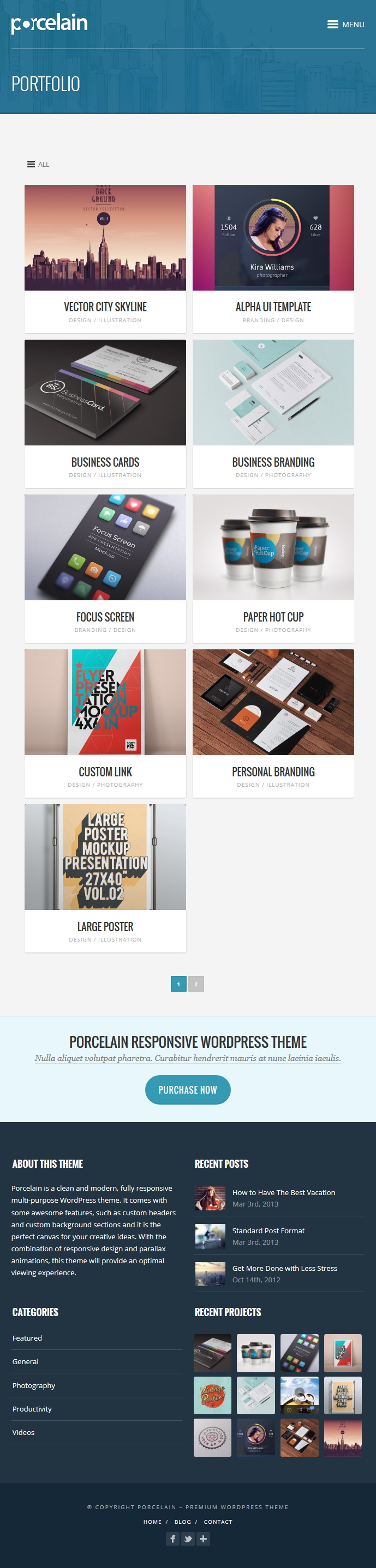The height and width of the screenshot is (1568, 376).
Task: Expand the ALL portfolio filter
Action: 38,164
